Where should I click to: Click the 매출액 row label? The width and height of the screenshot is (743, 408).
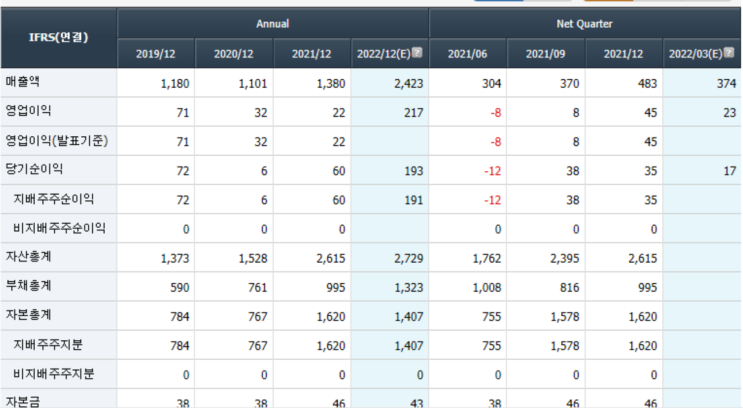[22, 82]
